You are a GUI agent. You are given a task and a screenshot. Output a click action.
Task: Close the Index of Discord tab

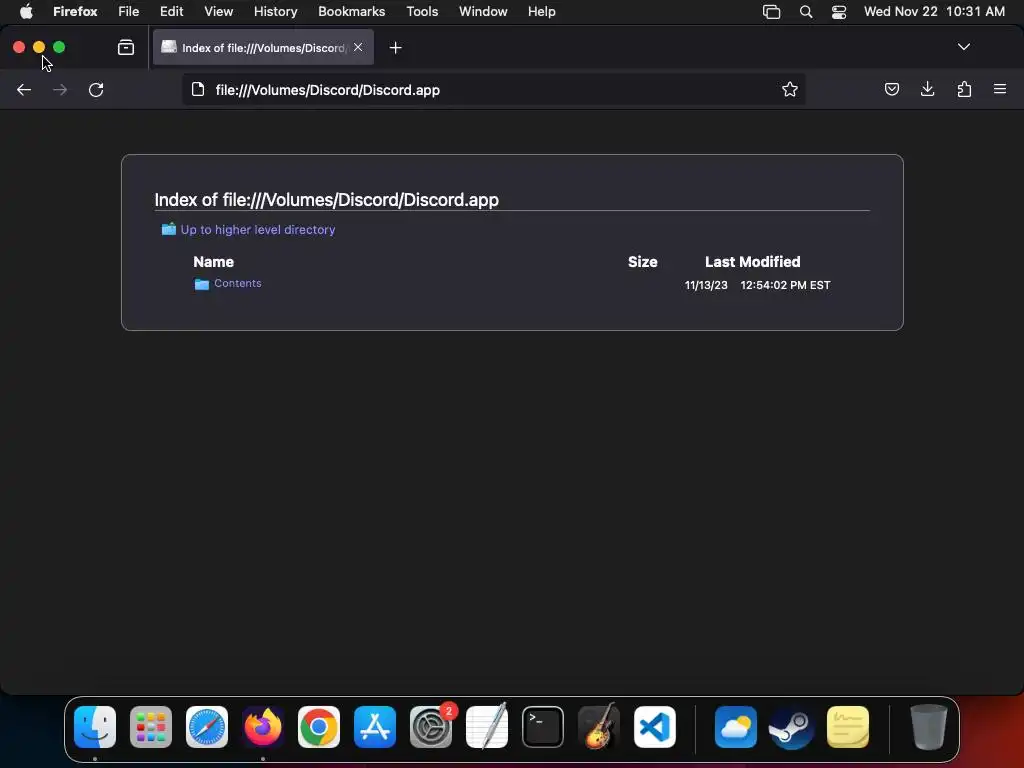[x=358, y=47]
